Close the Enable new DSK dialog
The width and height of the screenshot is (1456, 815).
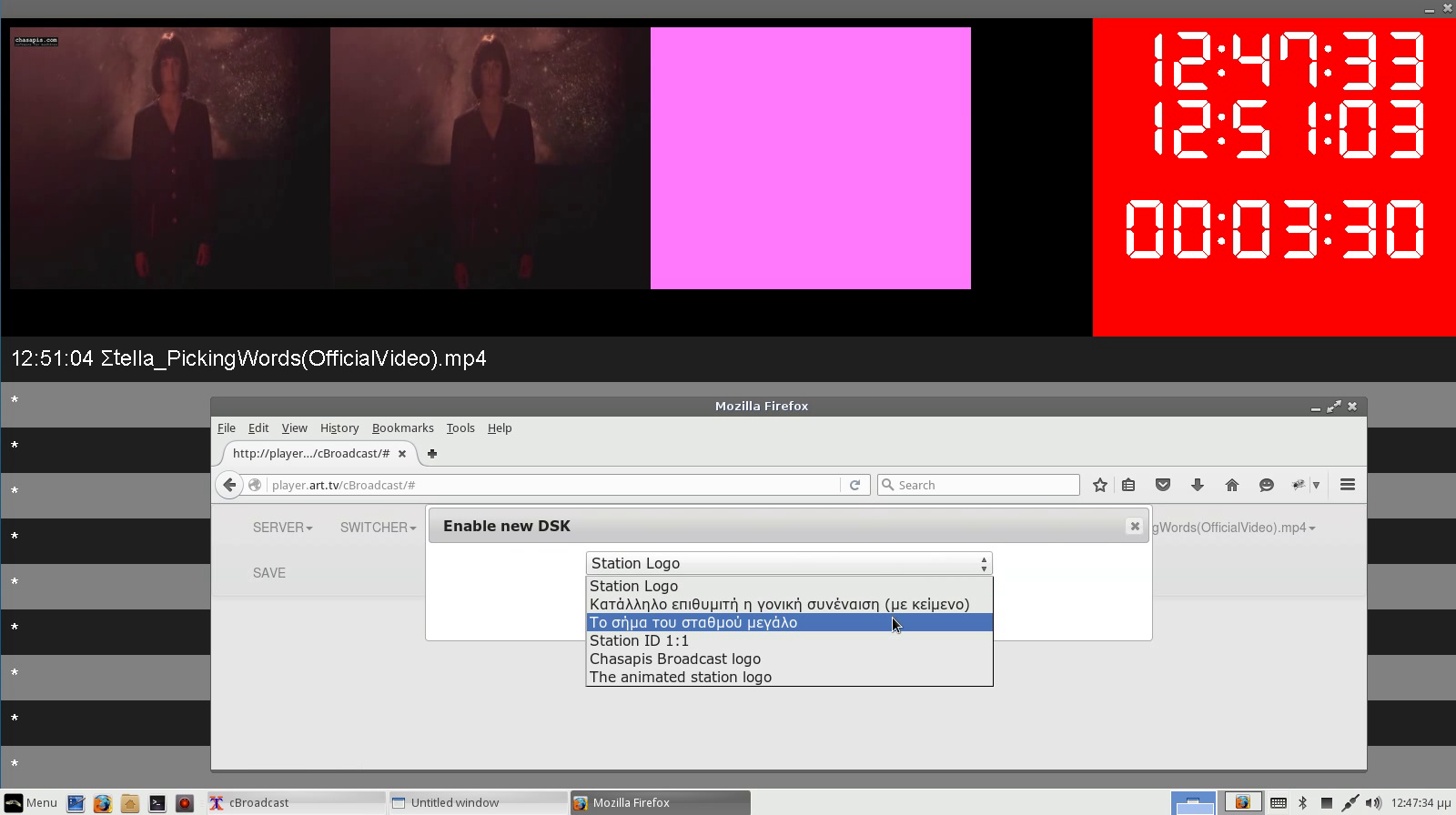1135,526
